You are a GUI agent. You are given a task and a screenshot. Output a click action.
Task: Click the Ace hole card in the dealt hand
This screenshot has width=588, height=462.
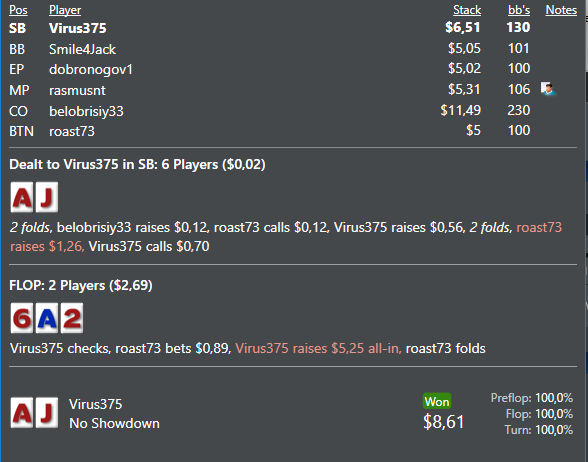click(x=22, y=197)
